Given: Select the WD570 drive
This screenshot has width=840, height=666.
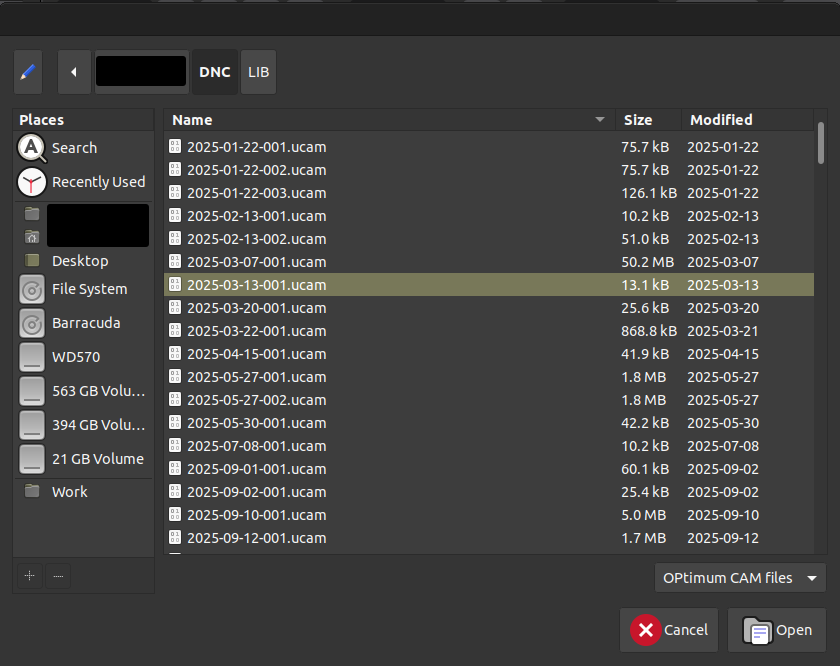Looking at the screenshot, I should pyautogui.click(x=75, y=357).
